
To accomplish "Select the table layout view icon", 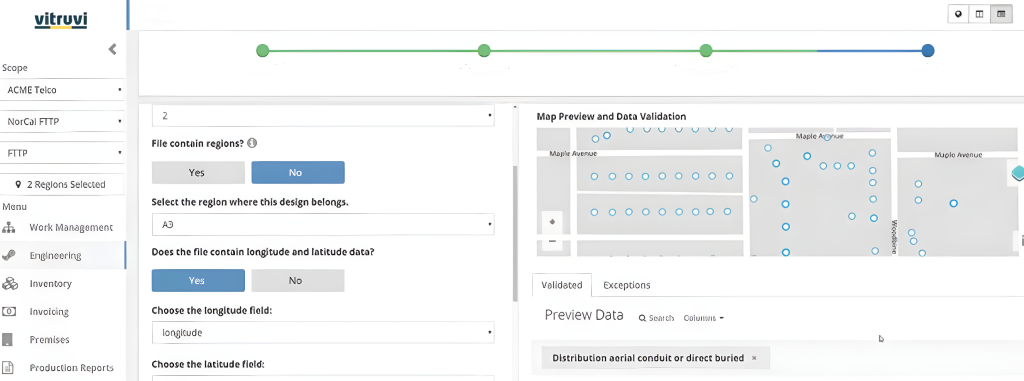I will 1000,14.
